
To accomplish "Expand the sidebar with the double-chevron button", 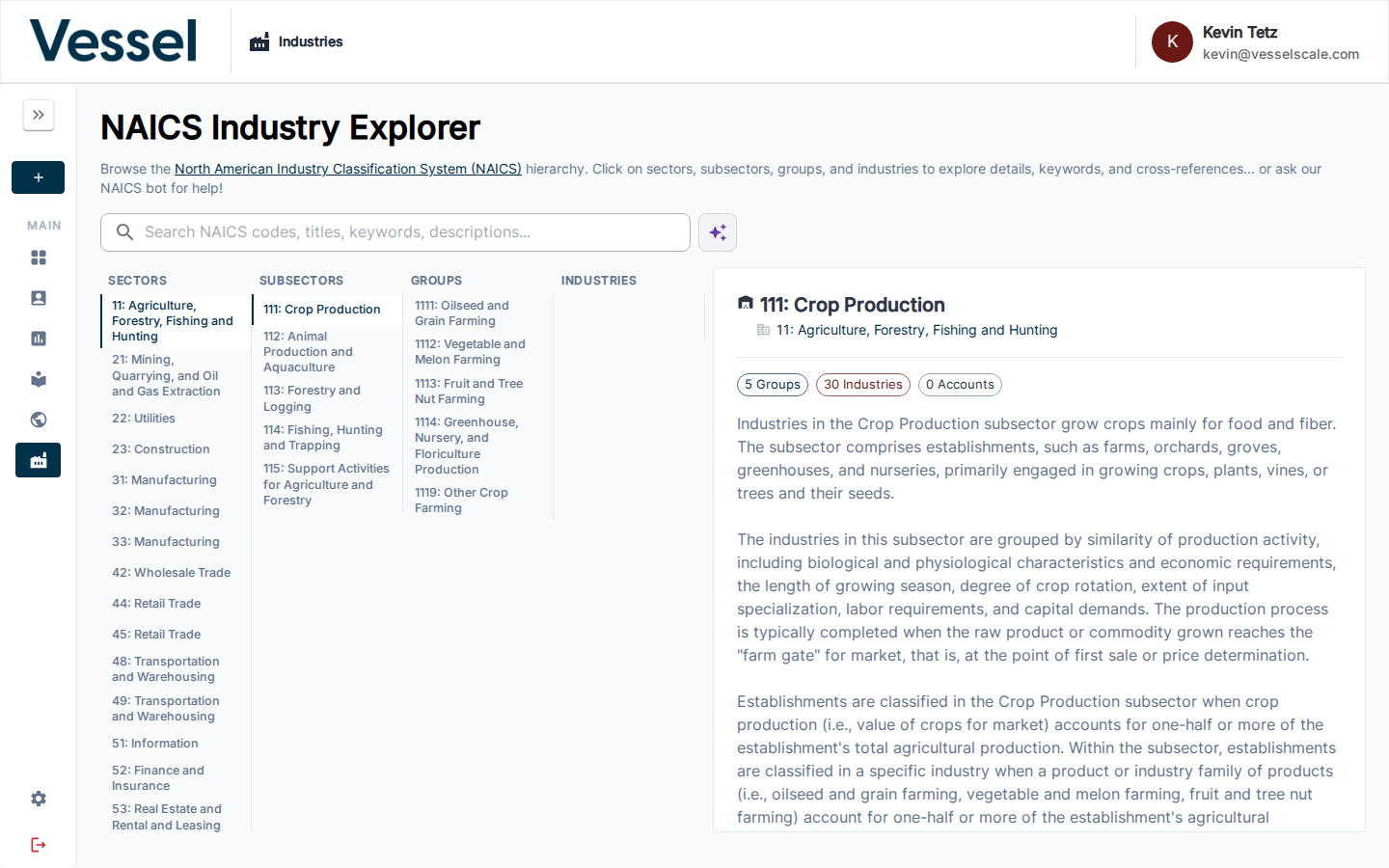I will click(x=39, y=115).
